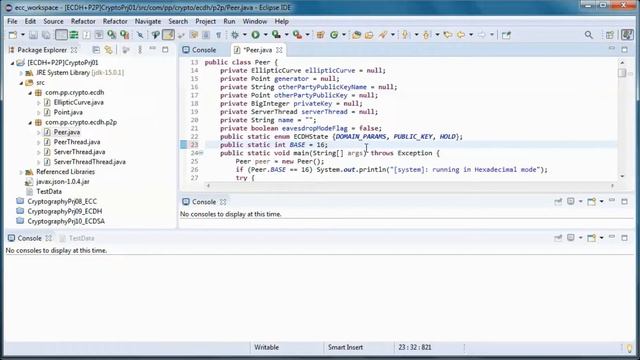Select the Java perspective icon
Viewport: 640px width, 360px height.
pos(627,35)
